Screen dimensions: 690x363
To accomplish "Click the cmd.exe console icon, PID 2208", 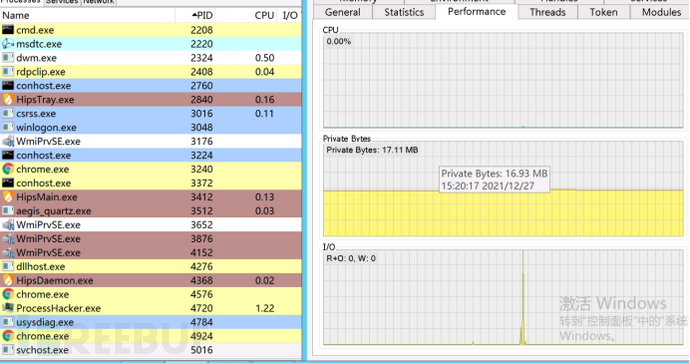I will pyautogui.click(x=7, y=30).
